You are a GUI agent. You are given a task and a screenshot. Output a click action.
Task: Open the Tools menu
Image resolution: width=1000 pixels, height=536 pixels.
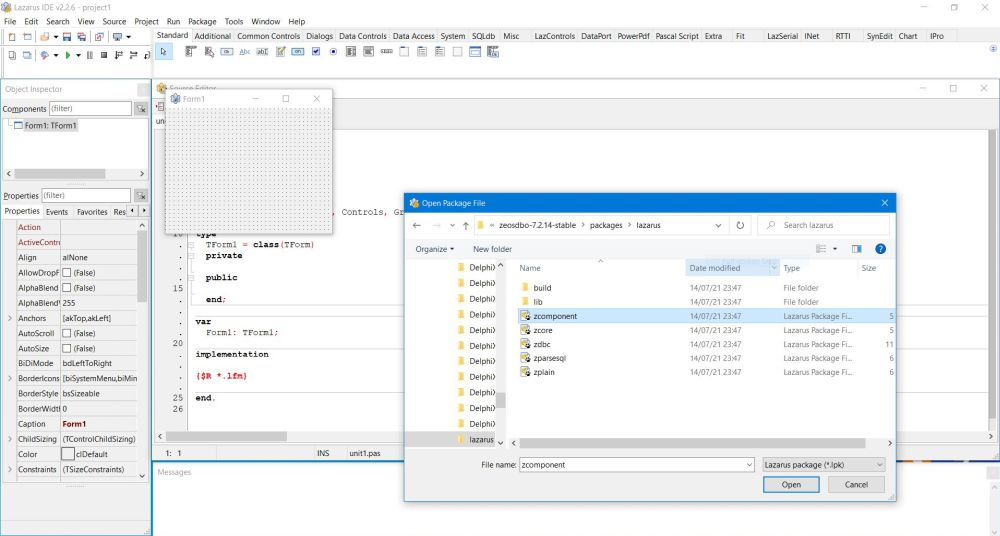coord(233,21)
